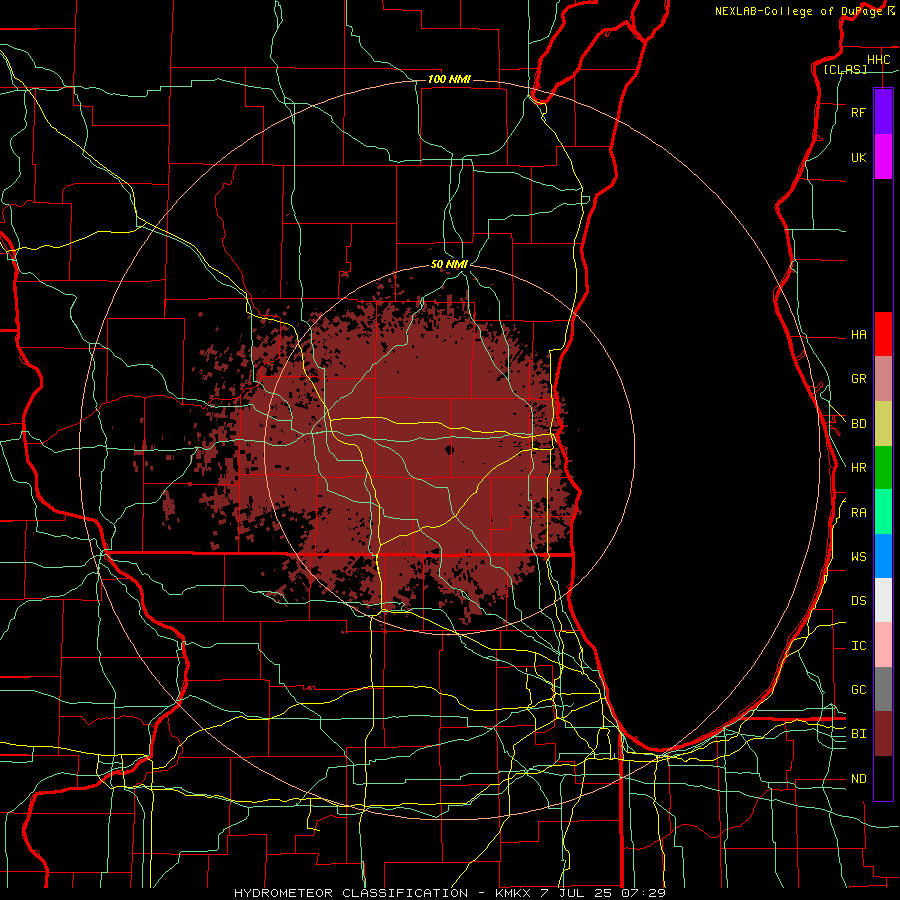Image resolution: width=900 pixels, height=900 pixels.
Task: Click the BI legend label
Action: [858, 734]
